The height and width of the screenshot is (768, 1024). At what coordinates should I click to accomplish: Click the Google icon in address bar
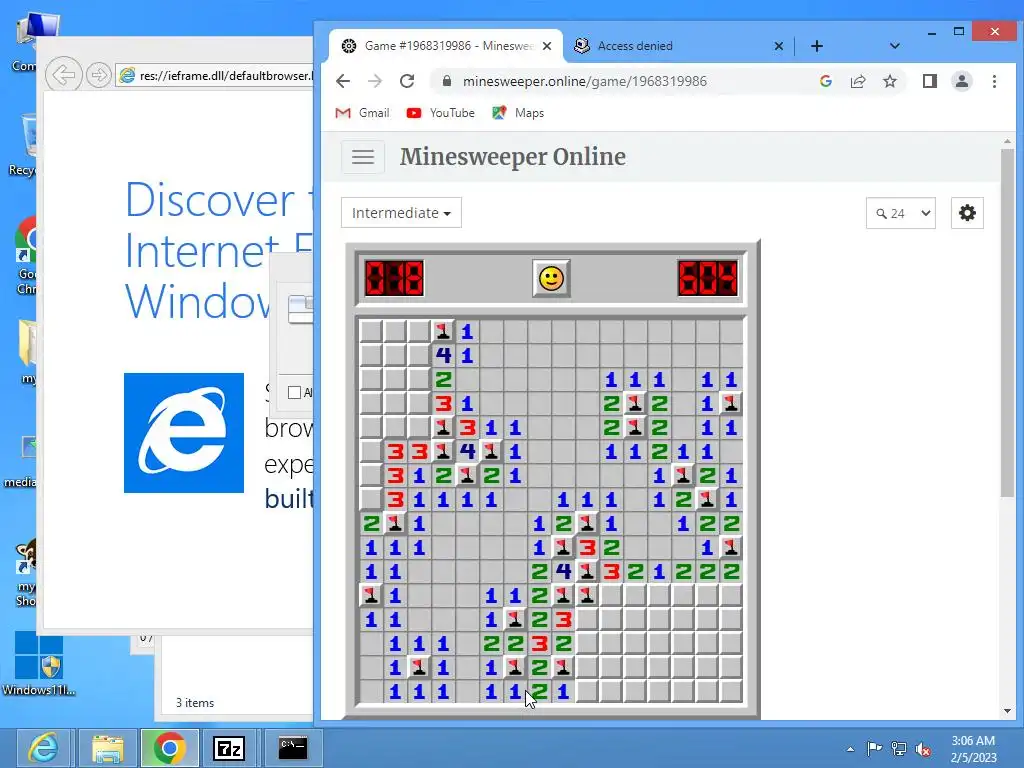pyautogui.click(x=825, y=81)
